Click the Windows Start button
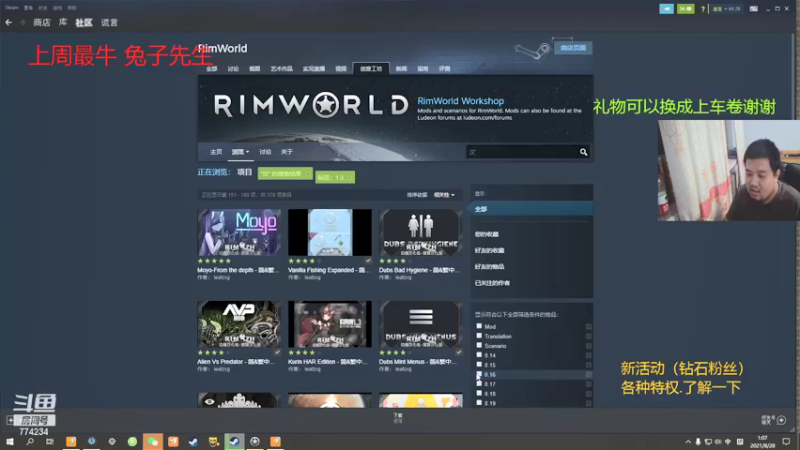Screen dimensions: 800x450 pos(10,441)
